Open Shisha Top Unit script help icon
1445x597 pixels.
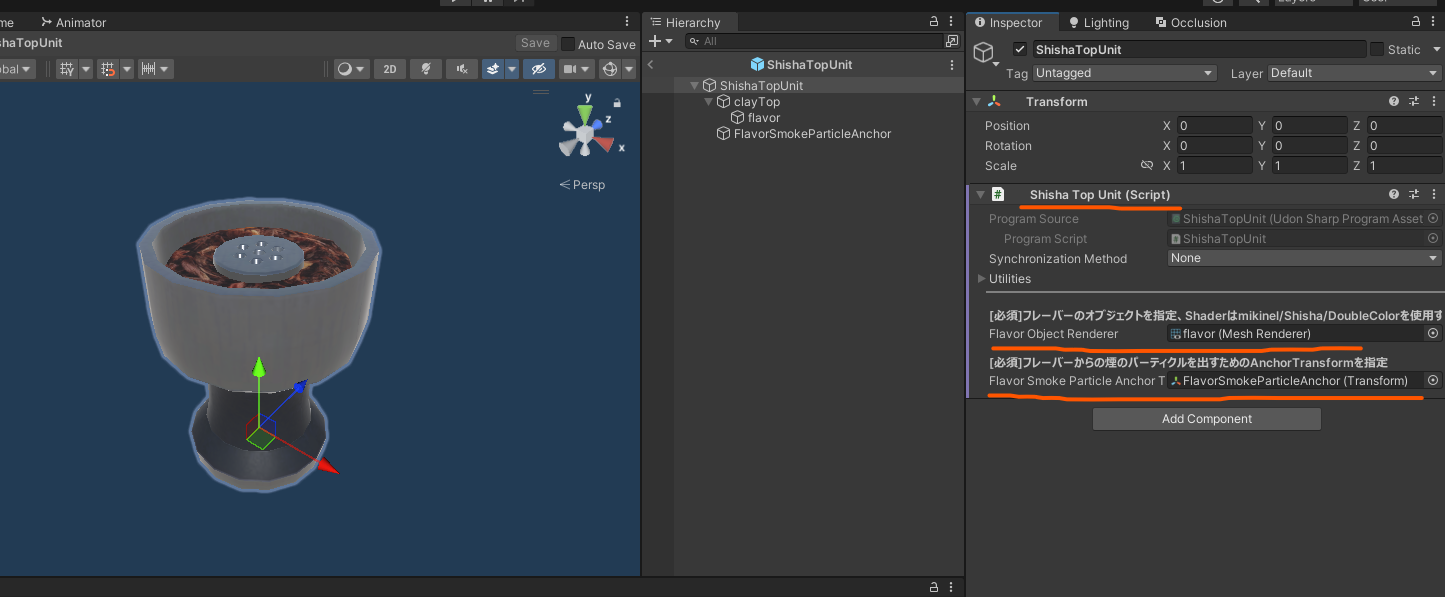1394,194
